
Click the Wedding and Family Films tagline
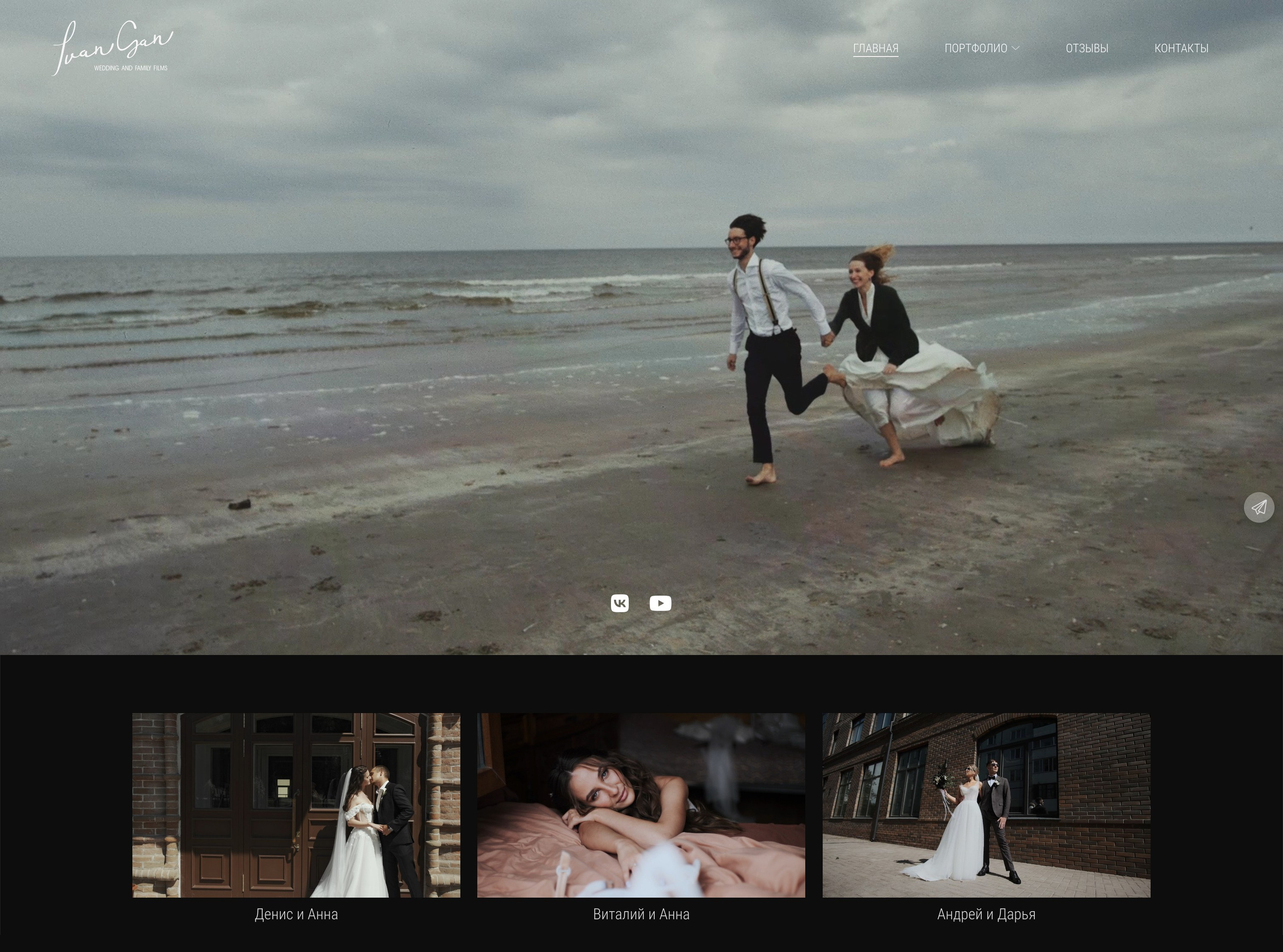click(131, 68)
